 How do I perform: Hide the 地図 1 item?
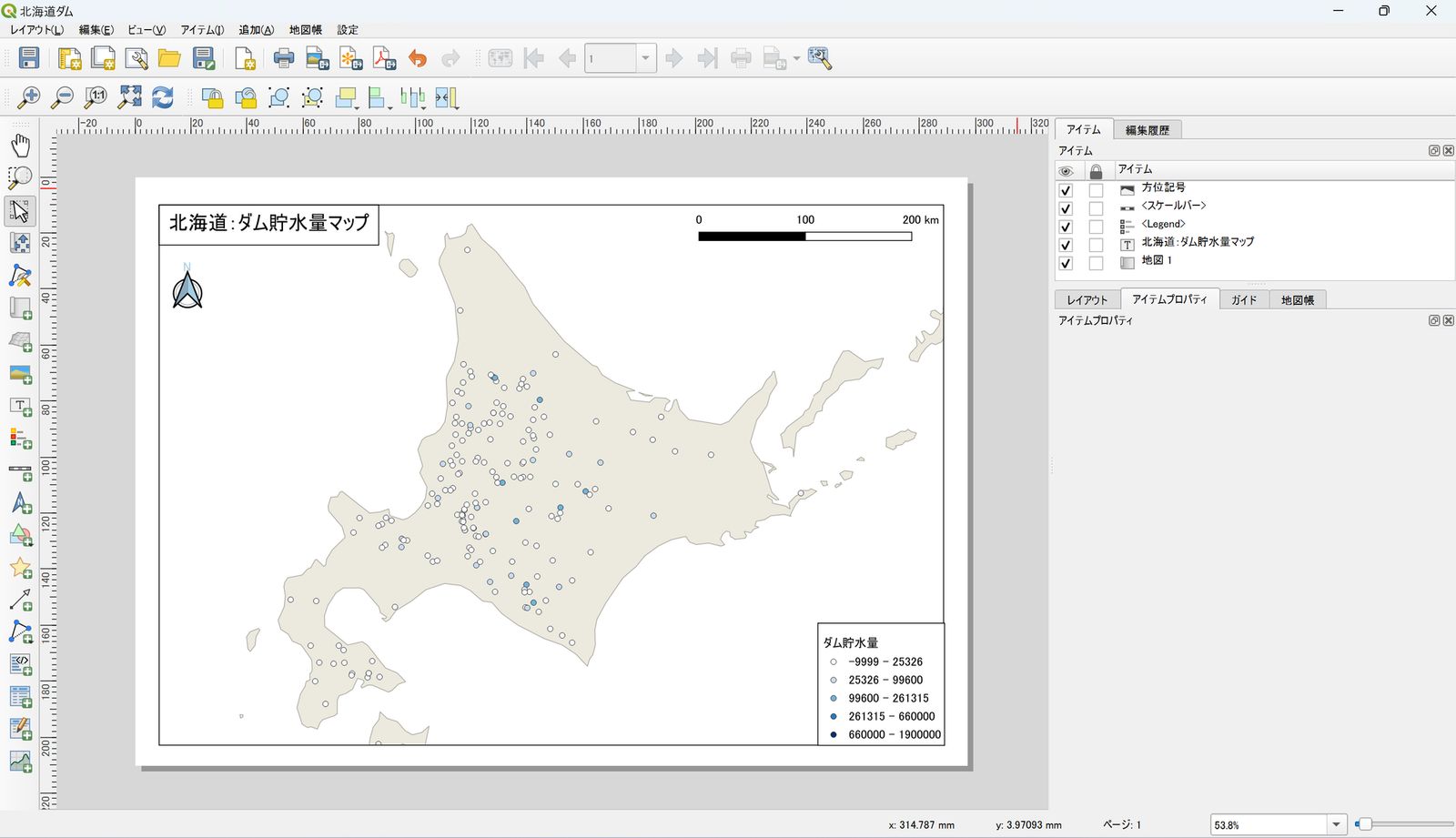point(1066,263)
